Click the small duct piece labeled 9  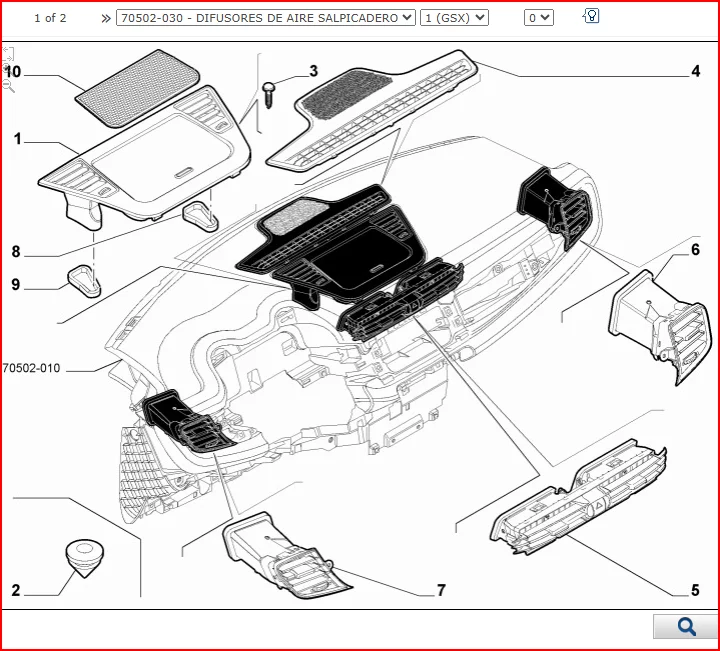(84, 281)
